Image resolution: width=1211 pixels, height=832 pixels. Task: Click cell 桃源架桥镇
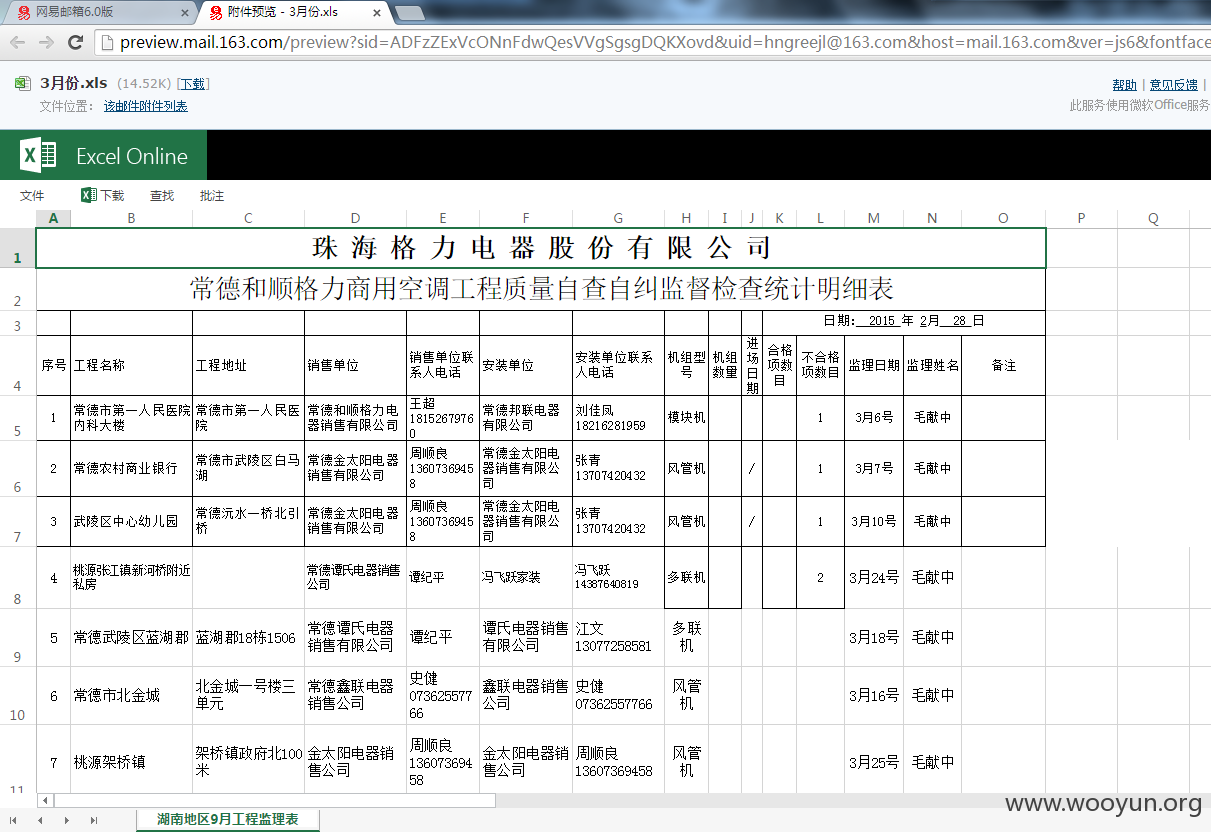131,762
